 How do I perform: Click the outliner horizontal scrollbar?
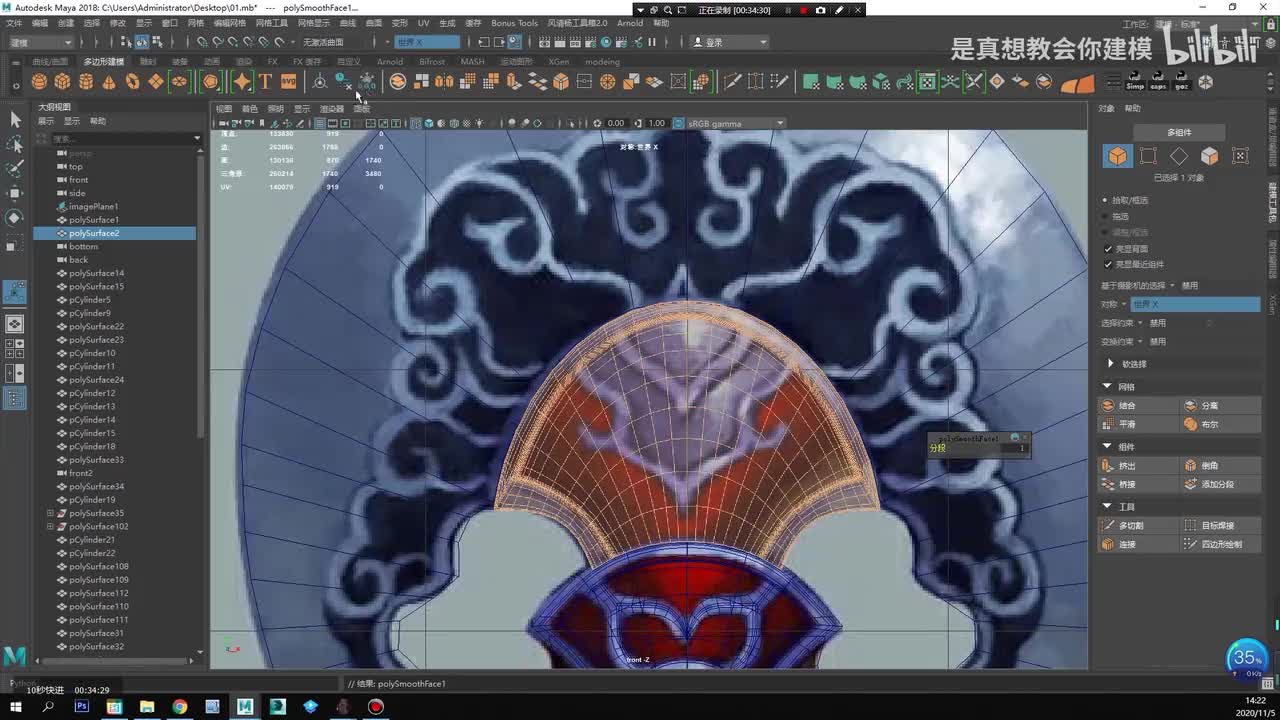click(115, 661)
